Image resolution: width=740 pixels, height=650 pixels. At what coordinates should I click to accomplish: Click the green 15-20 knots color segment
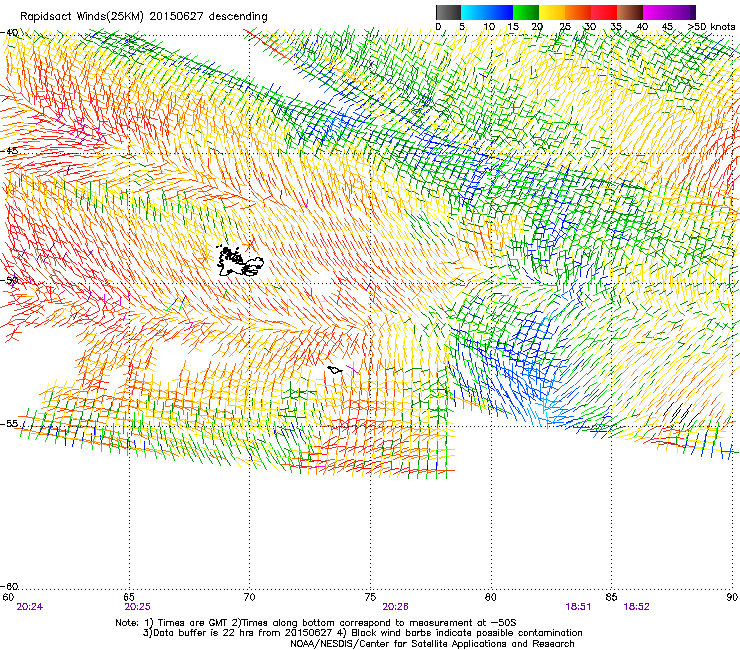click(x=526, y=12)
